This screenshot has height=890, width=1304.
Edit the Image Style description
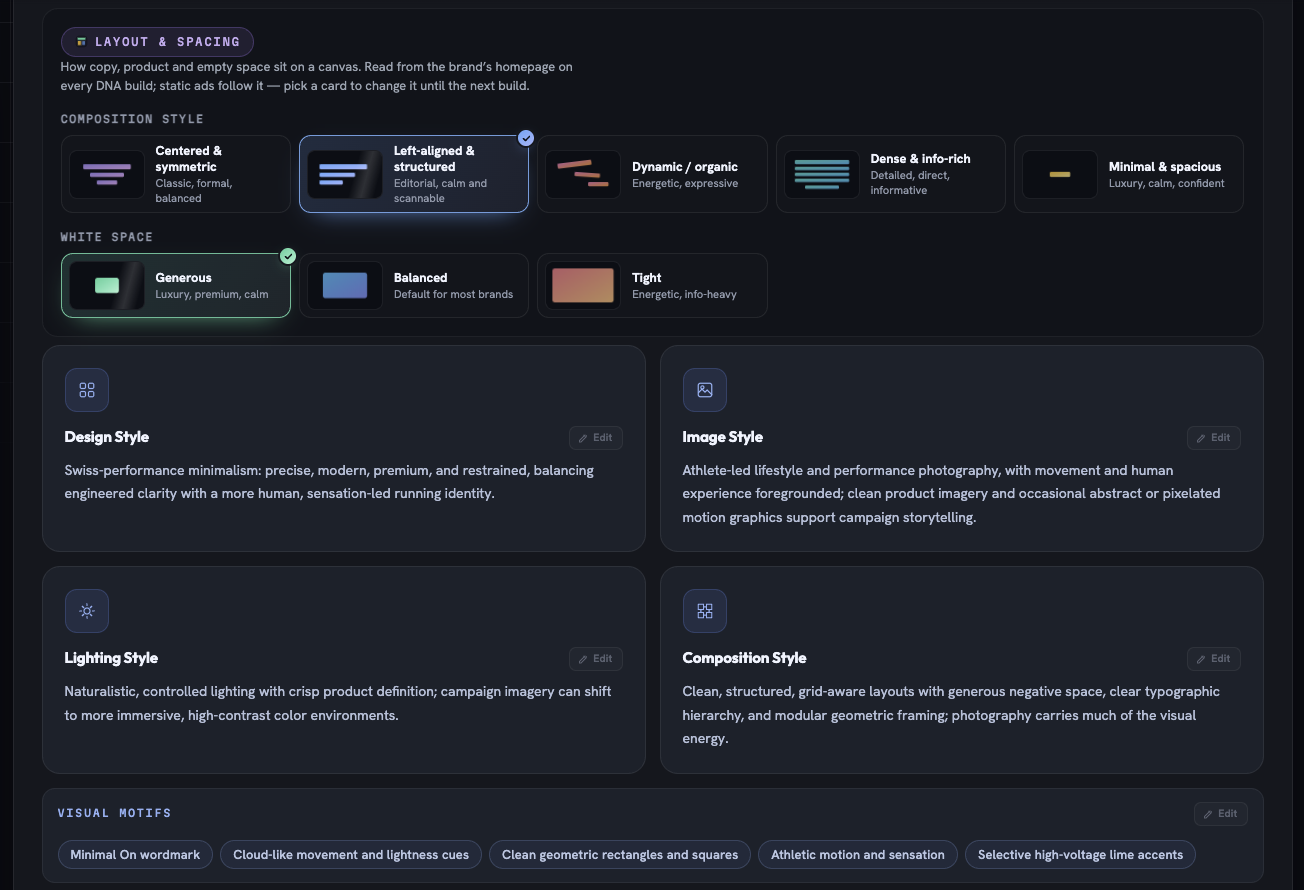(x=1214, y=437)
